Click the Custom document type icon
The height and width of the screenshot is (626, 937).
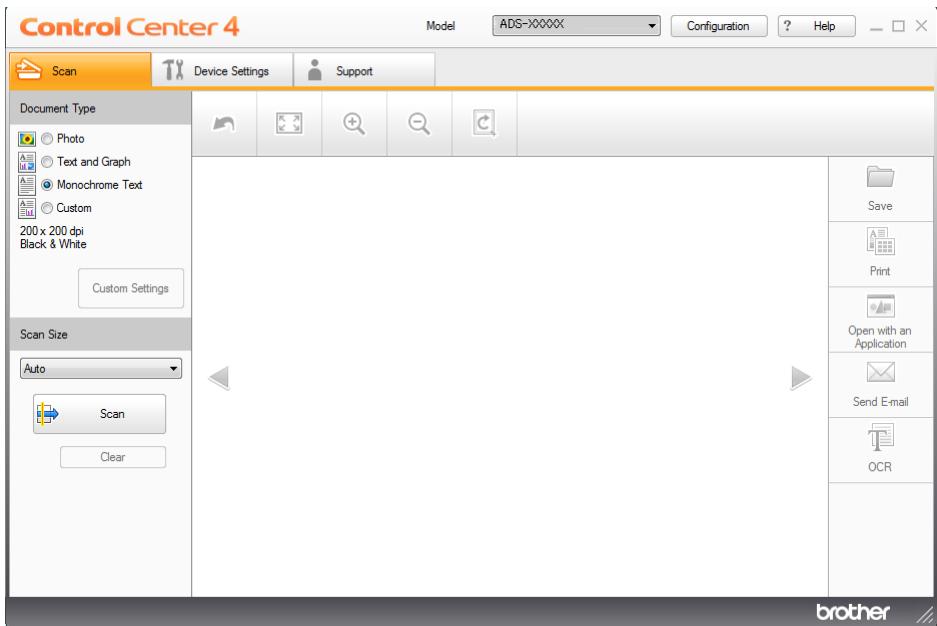pos(27,208)
